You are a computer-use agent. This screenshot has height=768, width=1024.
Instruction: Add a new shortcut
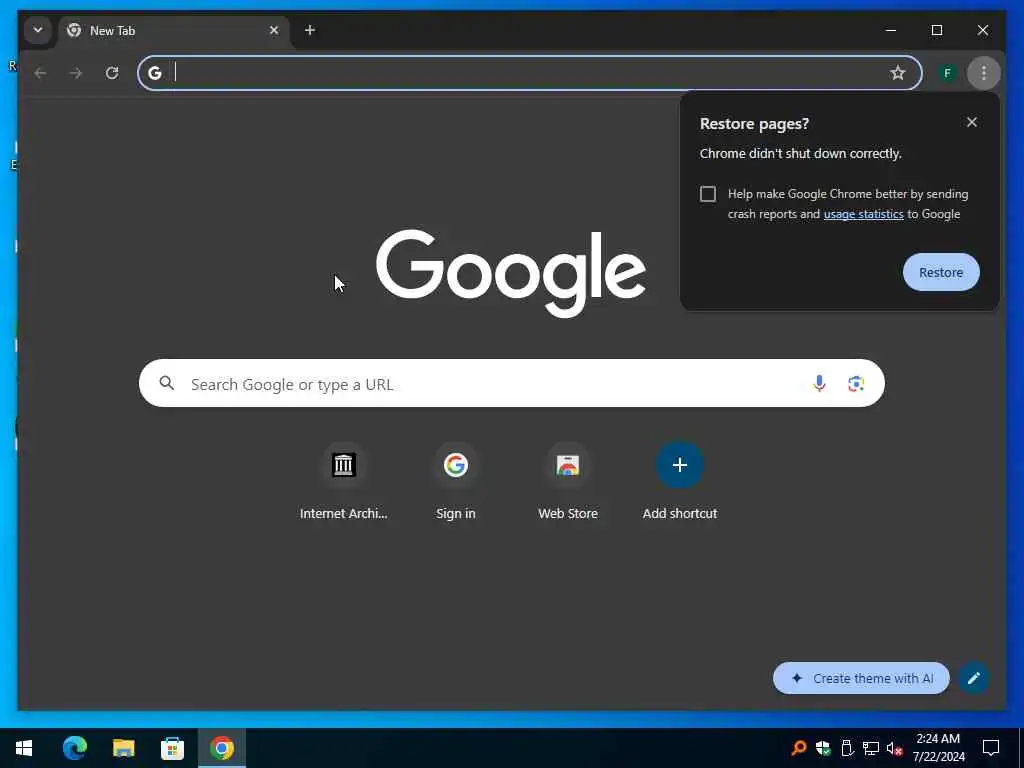point(680,481)
